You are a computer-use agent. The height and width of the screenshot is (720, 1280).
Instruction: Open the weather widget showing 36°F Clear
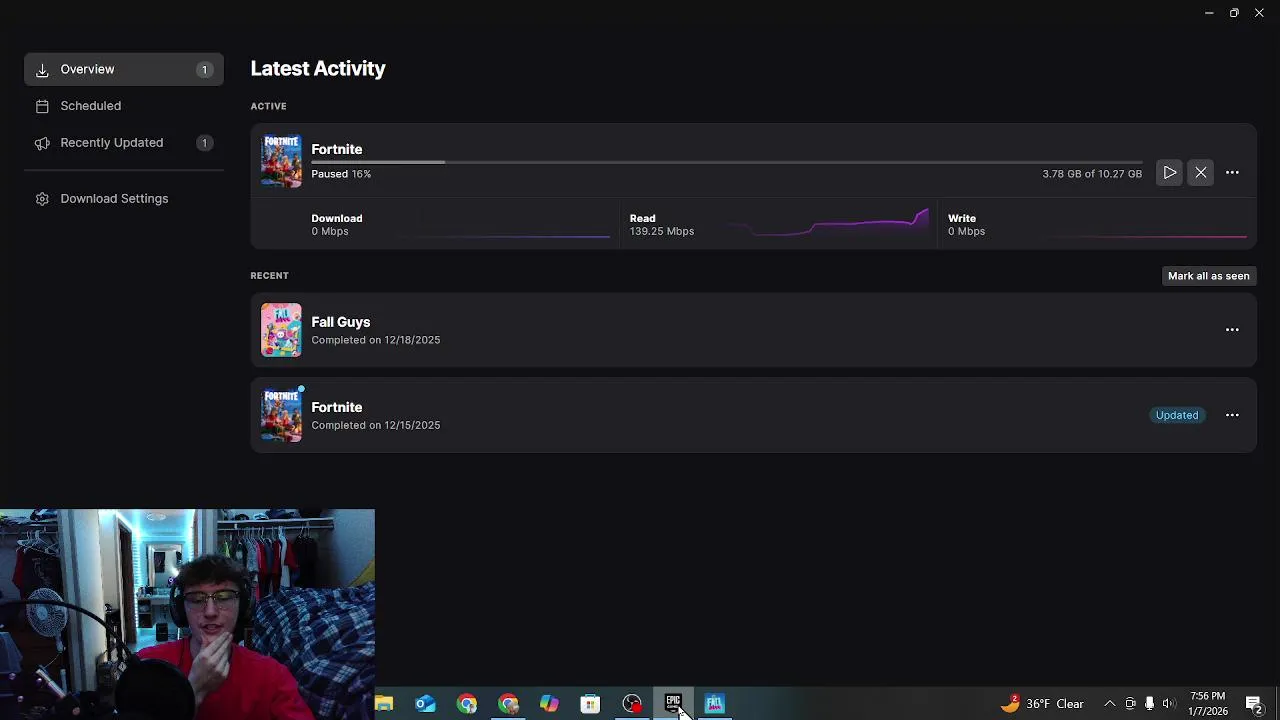click(x=1042, y=704)
